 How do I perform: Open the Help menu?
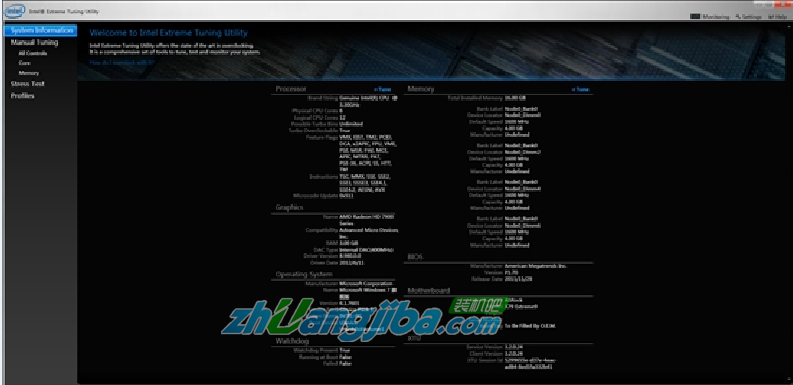coord(777,17)
